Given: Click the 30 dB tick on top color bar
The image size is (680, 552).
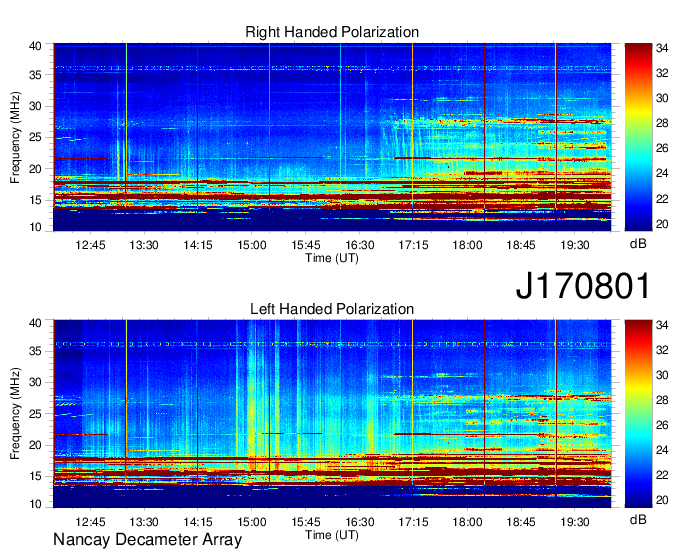Looking at the screenshot, I should pyautogui.click(x=662, y=98).
